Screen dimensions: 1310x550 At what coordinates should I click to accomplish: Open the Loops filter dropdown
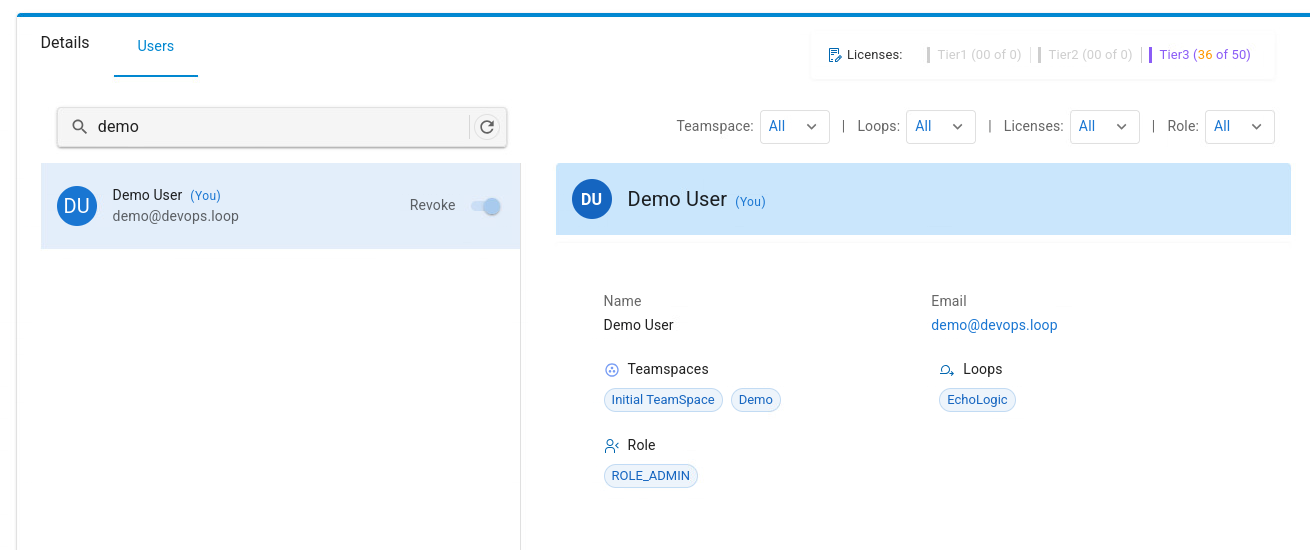(x=941, y=127)
